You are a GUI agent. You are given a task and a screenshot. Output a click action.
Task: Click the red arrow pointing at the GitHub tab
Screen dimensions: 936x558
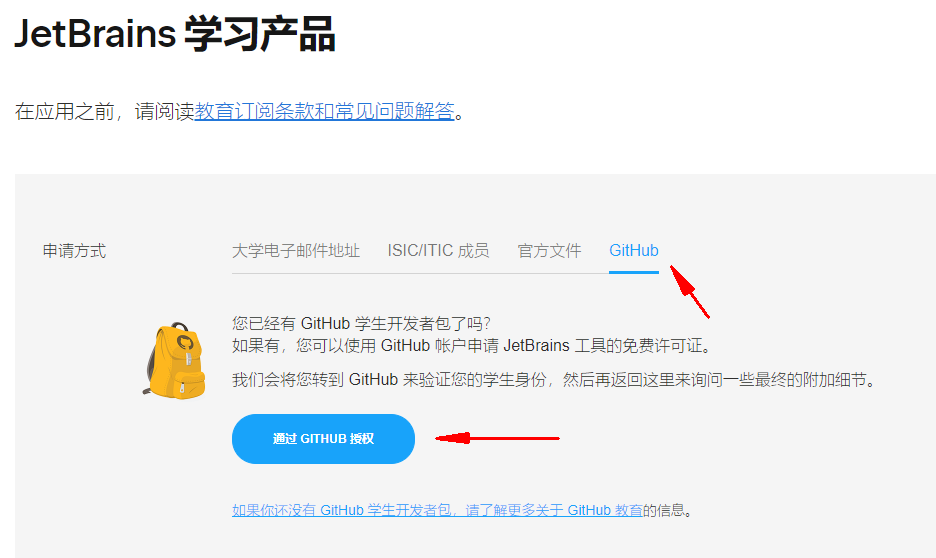click(x=689, y=291)
